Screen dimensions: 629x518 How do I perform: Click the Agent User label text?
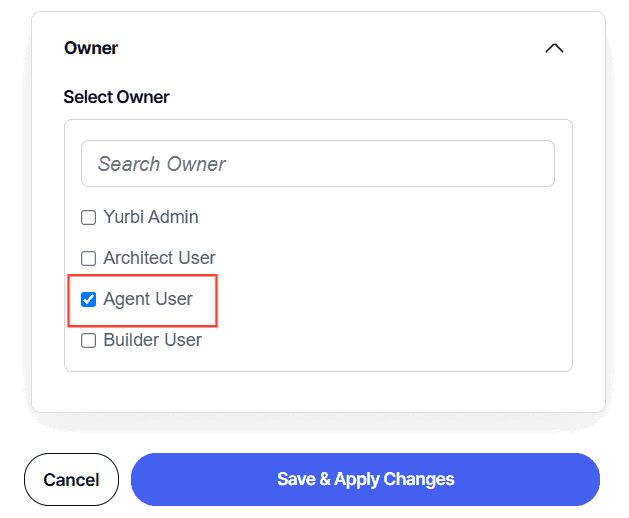[148, 299]
